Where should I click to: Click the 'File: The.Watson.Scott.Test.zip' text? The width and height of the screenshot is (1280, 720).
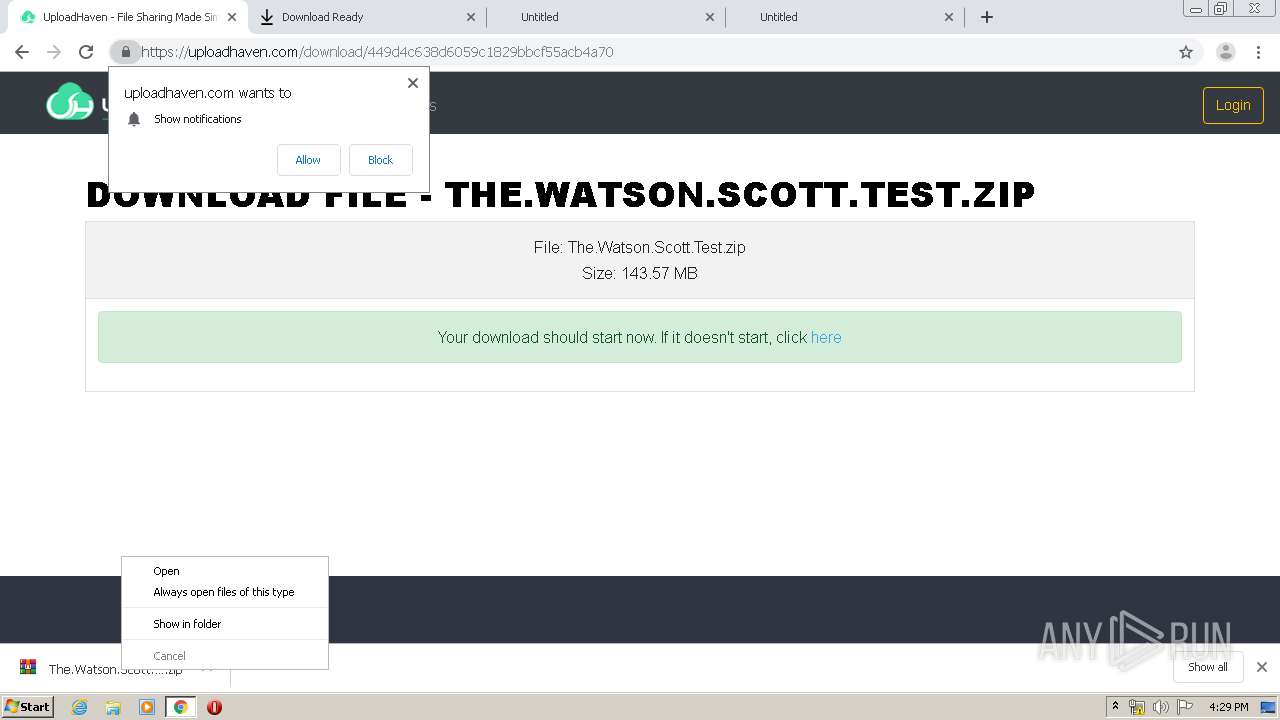(x=640, y=247)
